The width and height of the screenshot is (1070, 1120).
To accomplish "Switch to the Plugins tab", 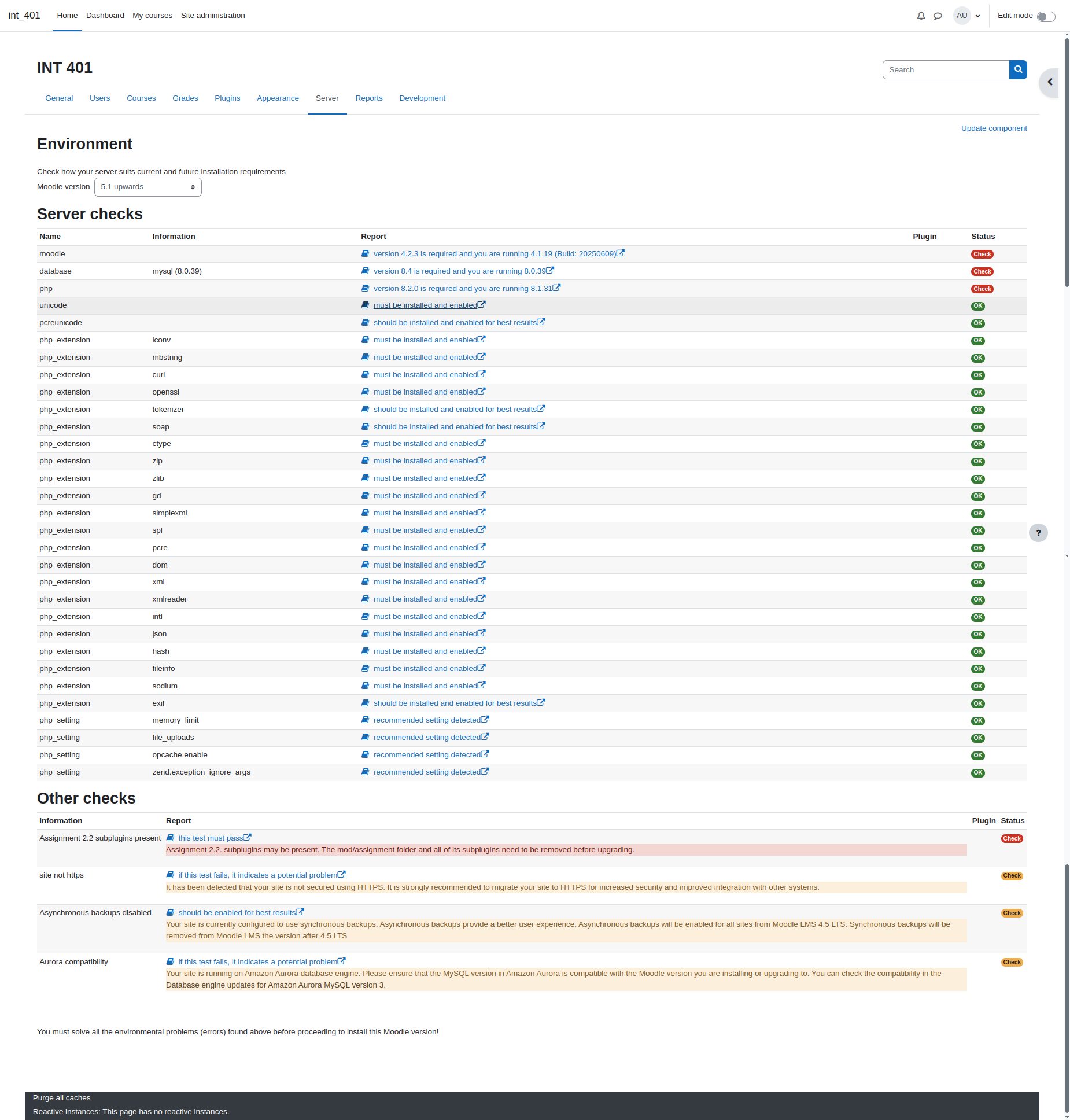I will coord(227,98).
